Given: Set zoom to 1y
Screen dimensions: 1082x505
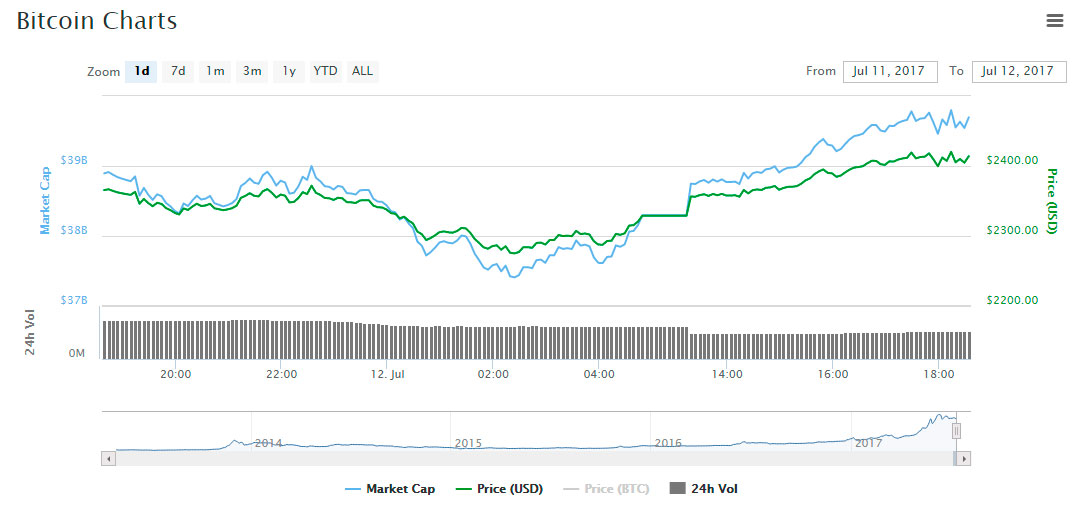Looking at the screenshot, I should point(289,71).
